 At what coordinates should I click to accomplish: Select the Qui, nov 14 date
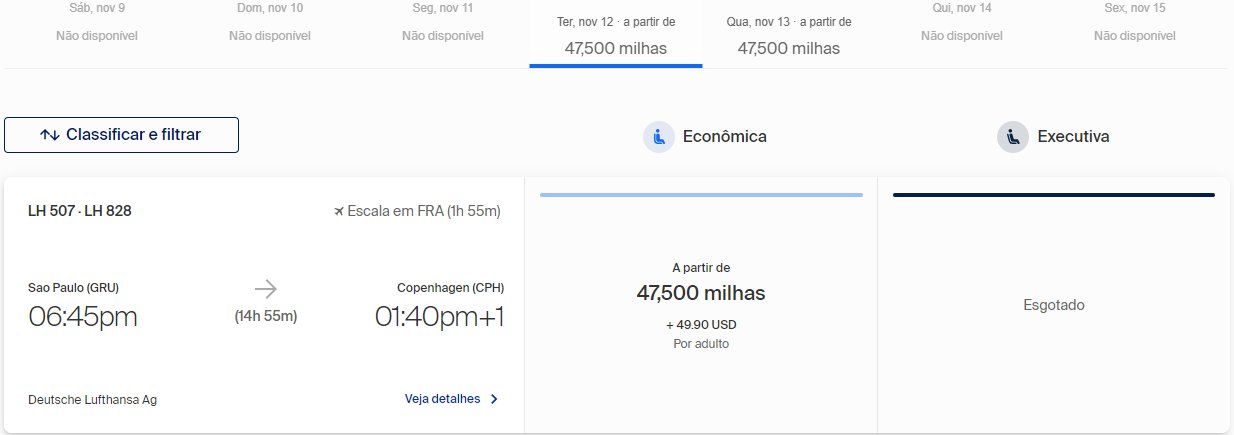tap(962, 22)
